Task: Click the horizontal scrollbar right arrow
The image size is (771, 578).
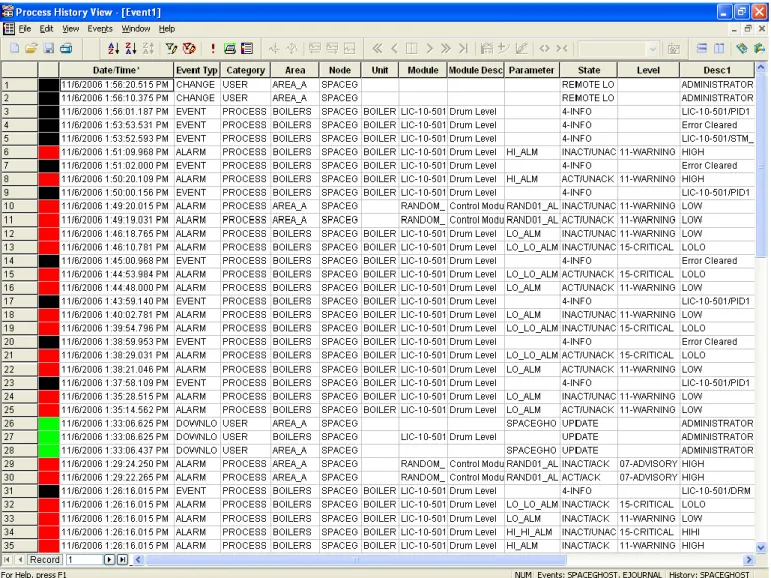Action: point(748,559)
